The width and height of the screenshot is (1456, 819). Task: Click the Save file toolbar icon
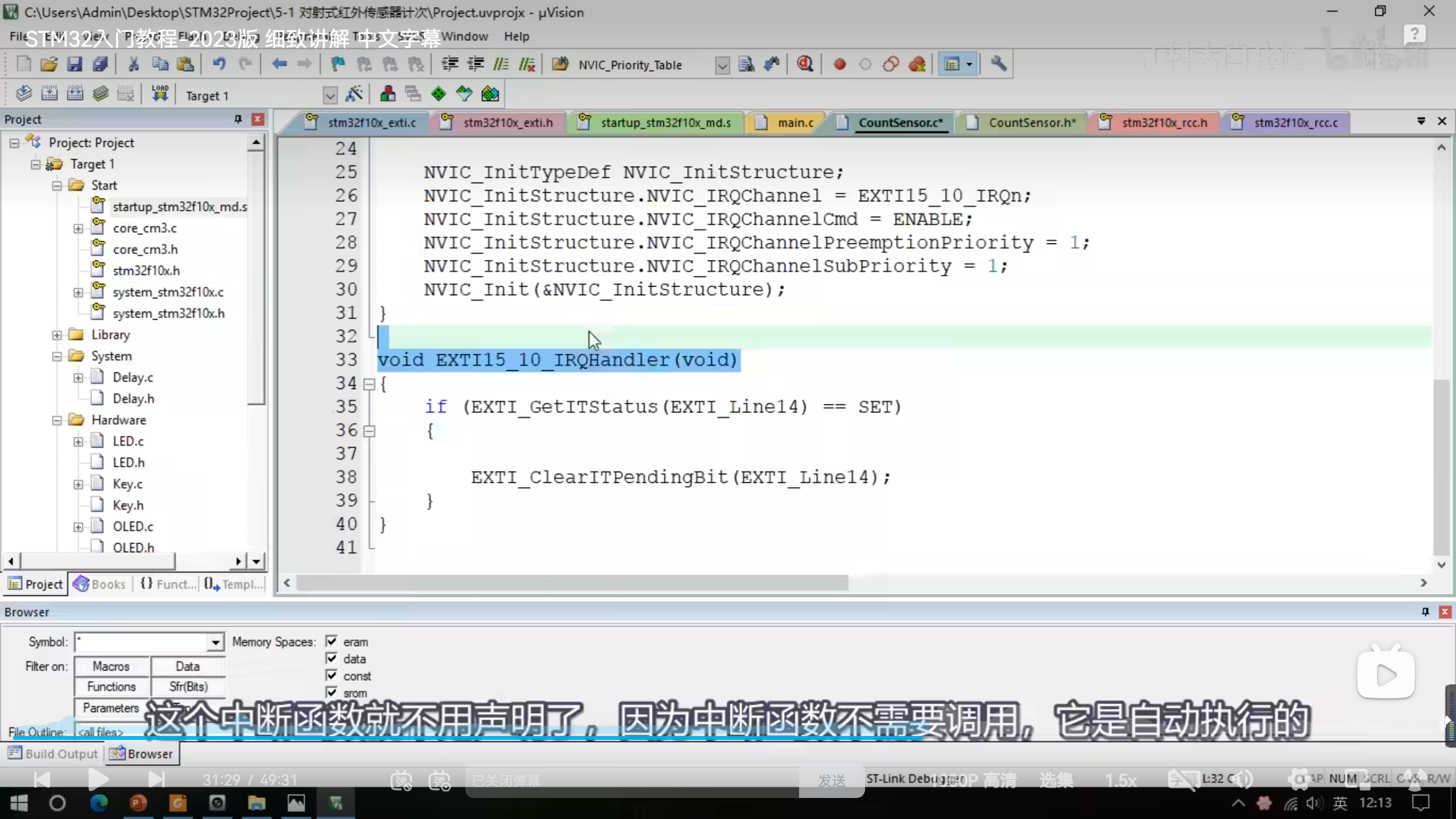point(75,64)
